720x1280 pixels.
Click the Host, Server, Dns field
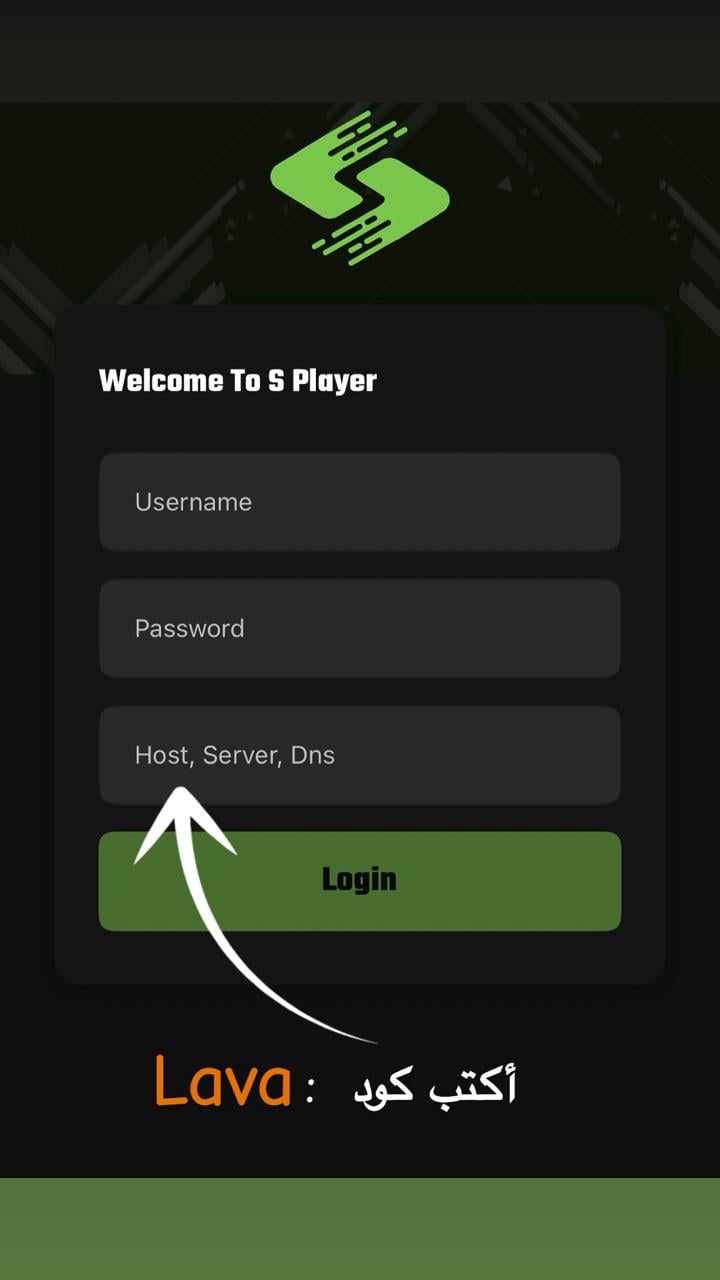coord(360,755)
